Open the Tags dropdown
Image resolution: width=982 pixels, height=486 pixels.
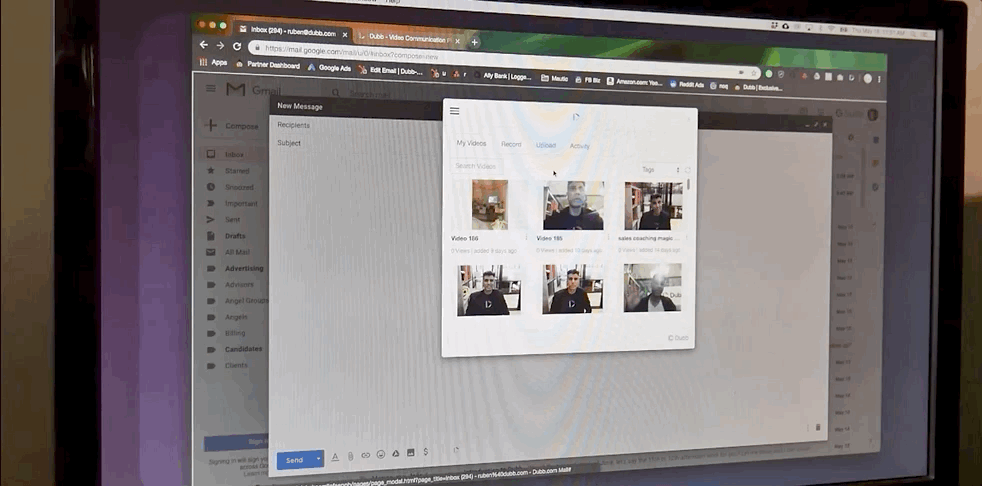[660, 170]
